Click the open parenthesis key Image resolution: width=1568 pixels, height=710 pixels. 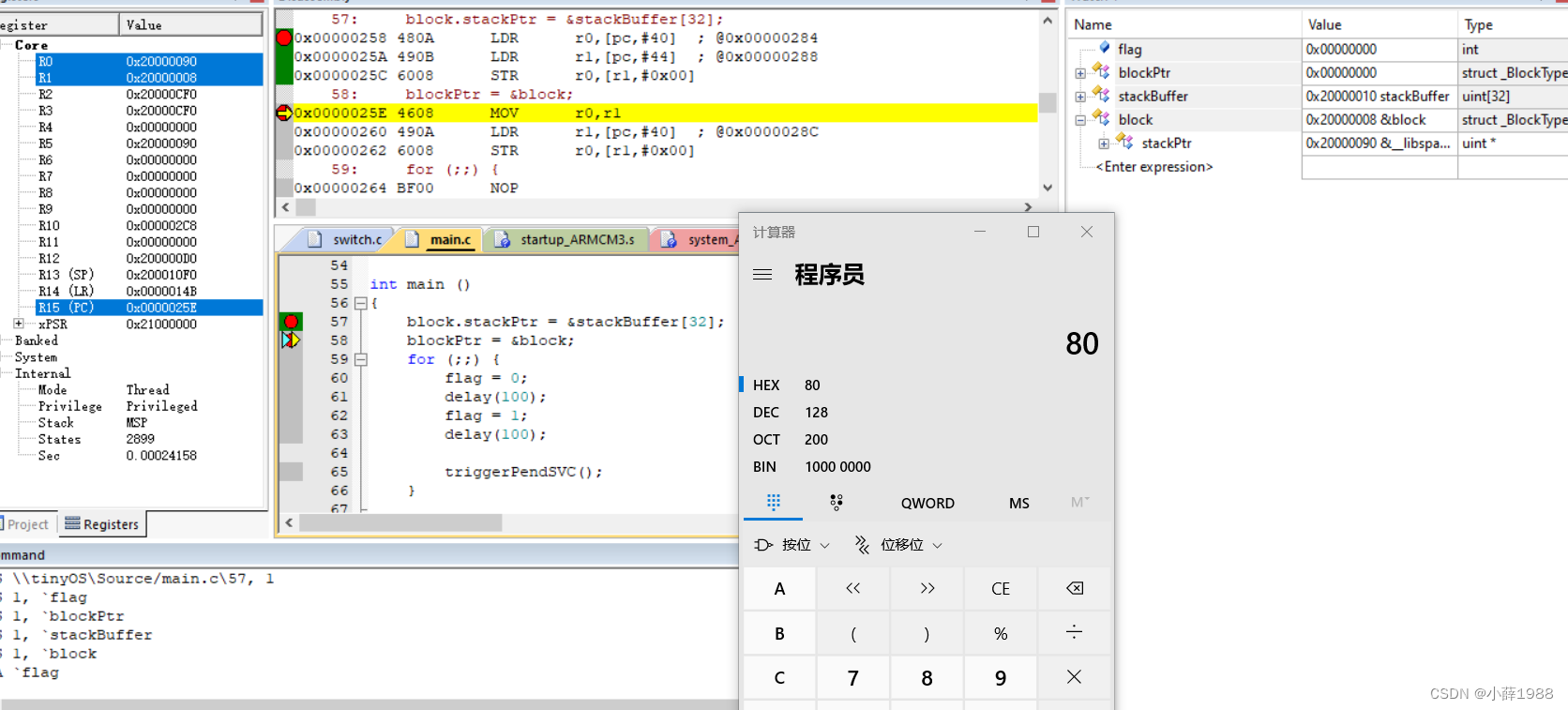click(x=852, y=633)
